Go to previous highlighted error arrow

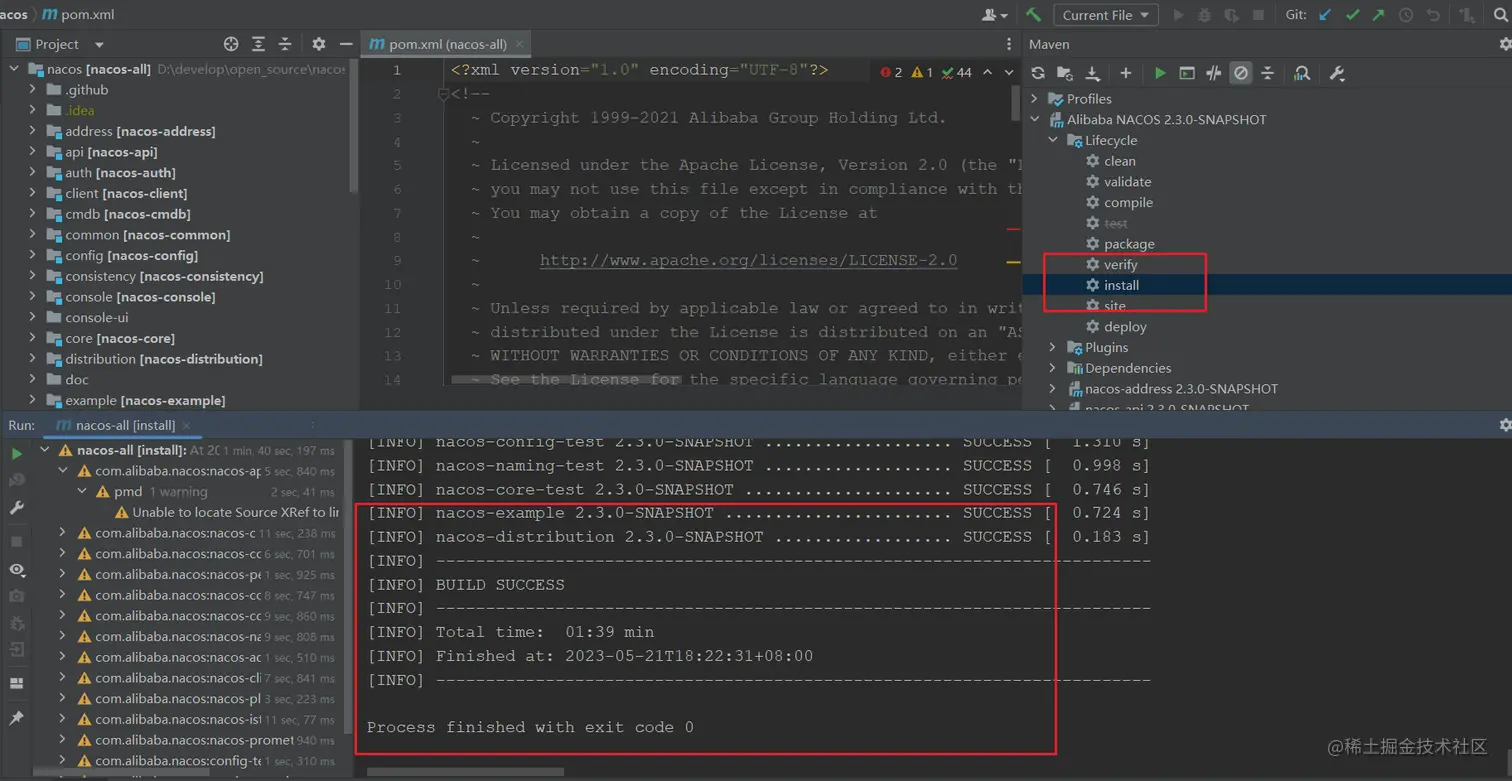pyautogui.click(x=988, y=72)
